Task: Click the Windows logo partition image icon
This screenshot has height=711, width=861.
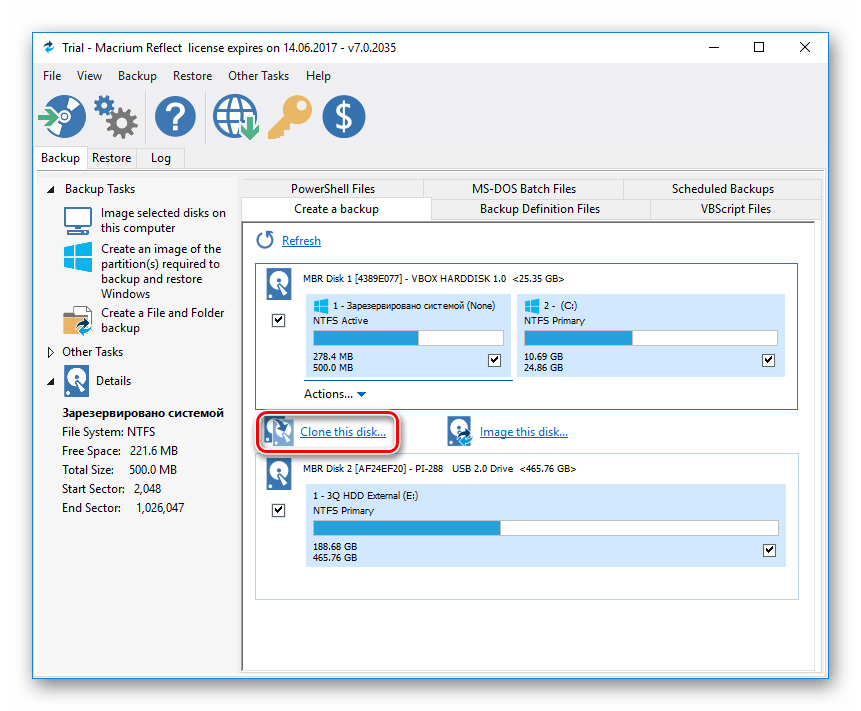Action: (78, 257)
